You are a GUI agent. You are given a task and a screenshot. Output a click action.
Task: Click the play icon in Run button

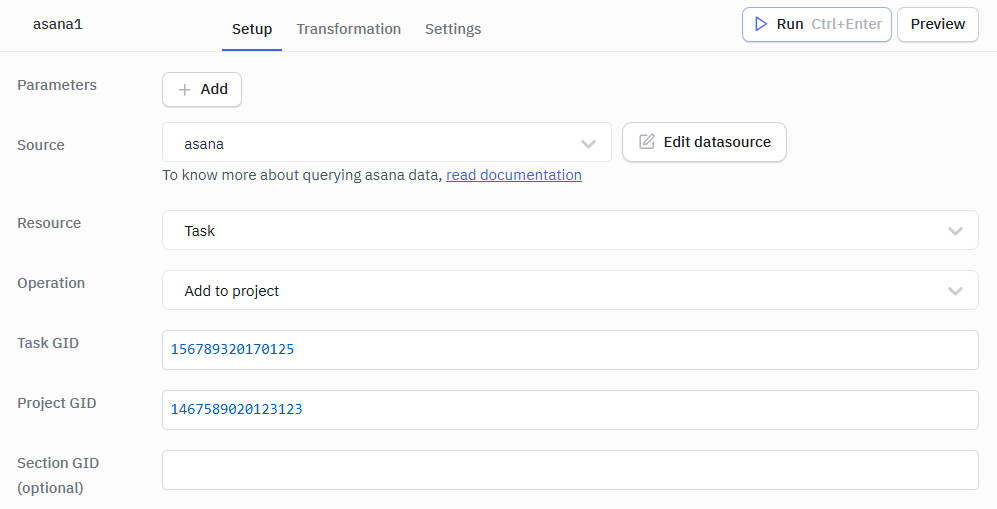[760, 24]
